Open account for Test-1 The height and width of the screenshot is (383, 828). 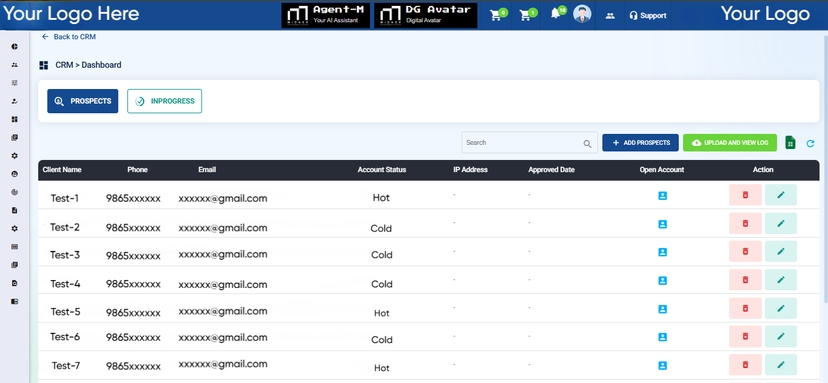(x=662, y=195)
